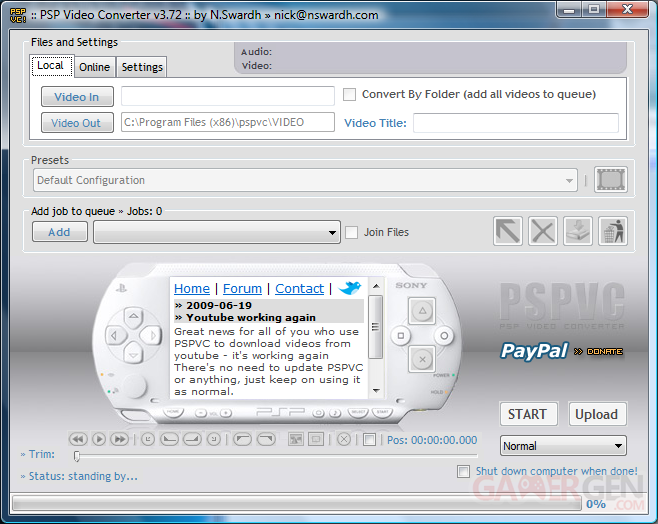Click the PSP D-pad down arrow
This screenshot has height=524, width=658.
pos(133,354)
